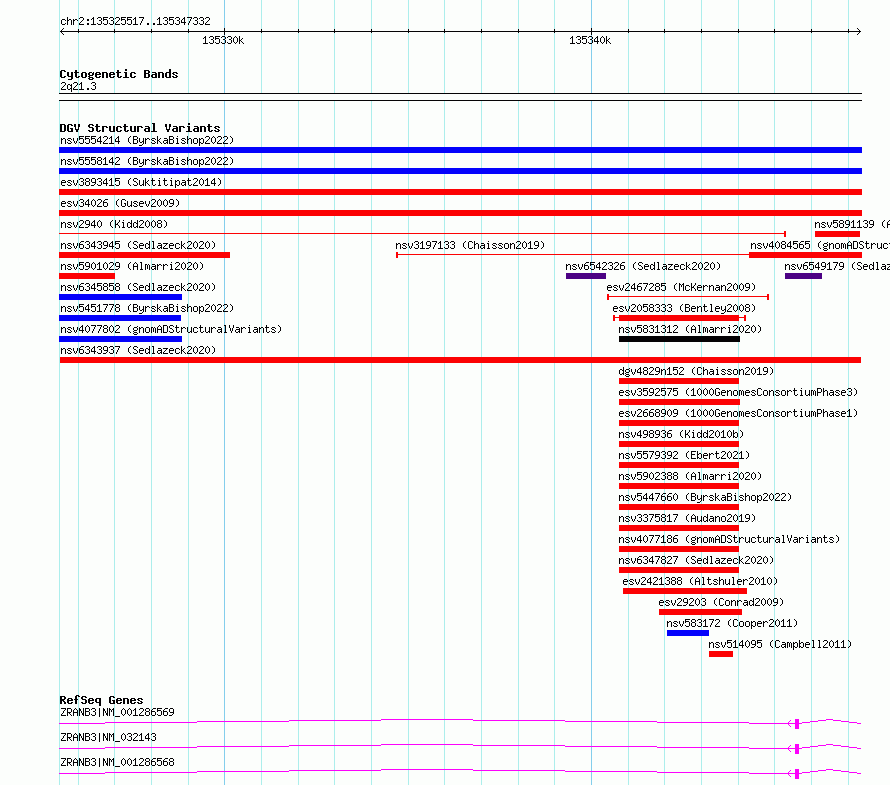The image size is (890, 785).
Task: Click nsv4084565 gnomAD variant label
Action: (x=820, y=245)
